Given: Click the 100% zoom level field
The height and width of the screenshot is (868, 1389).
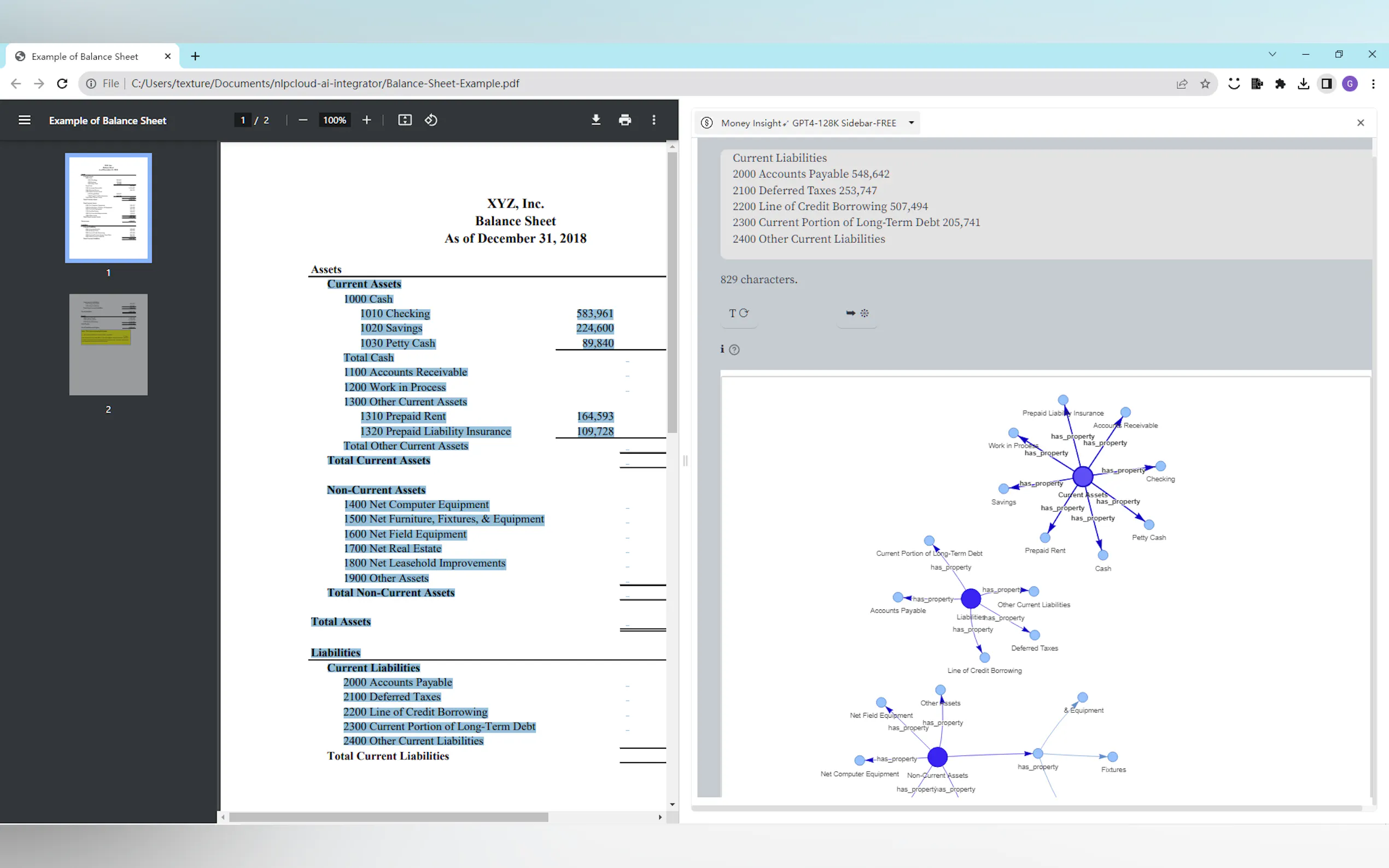Looking at the screenshot, I should (334, 120).
